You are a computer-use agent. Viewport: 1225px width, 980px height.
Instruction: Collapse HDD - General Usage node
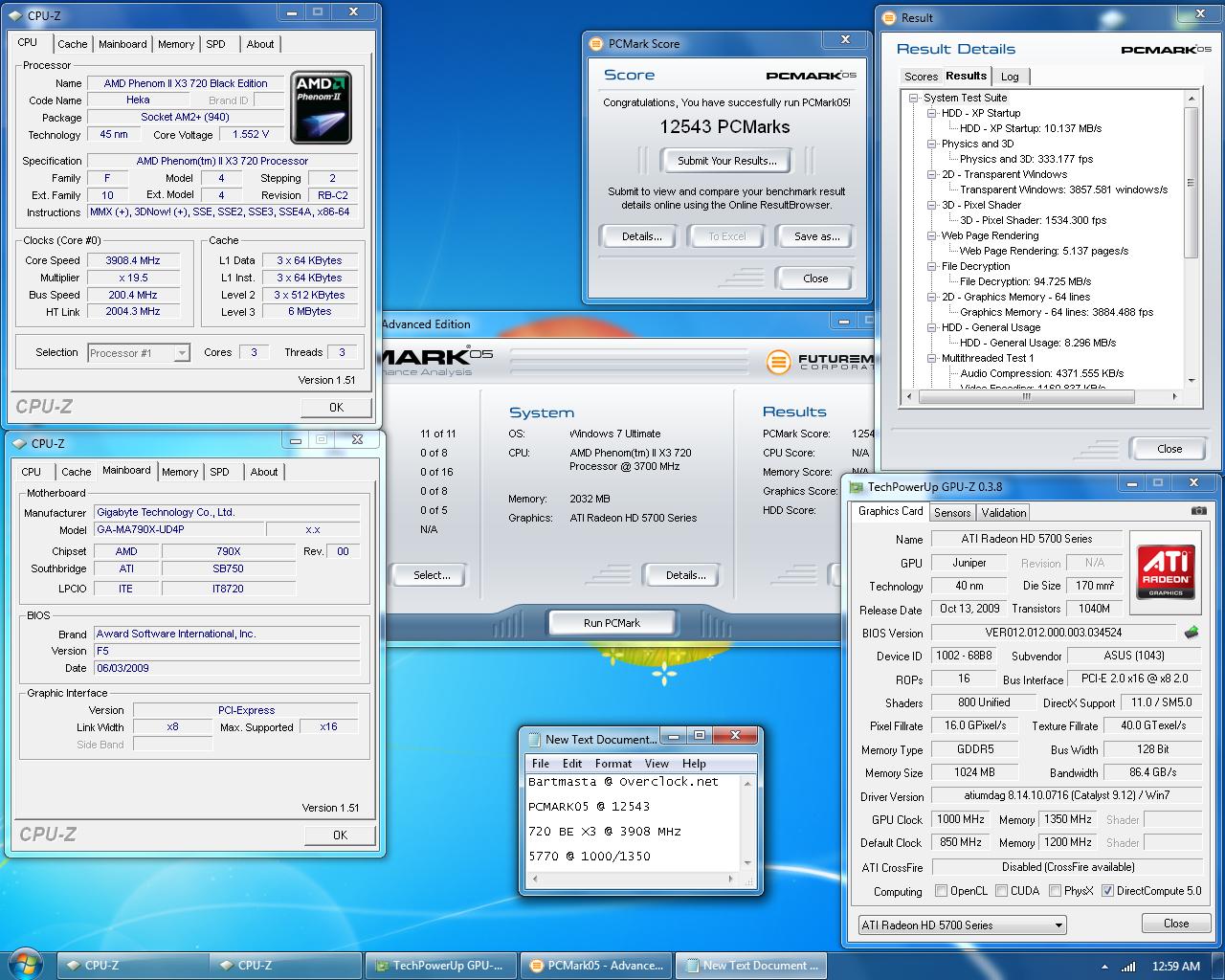click(x=931, y=327)
